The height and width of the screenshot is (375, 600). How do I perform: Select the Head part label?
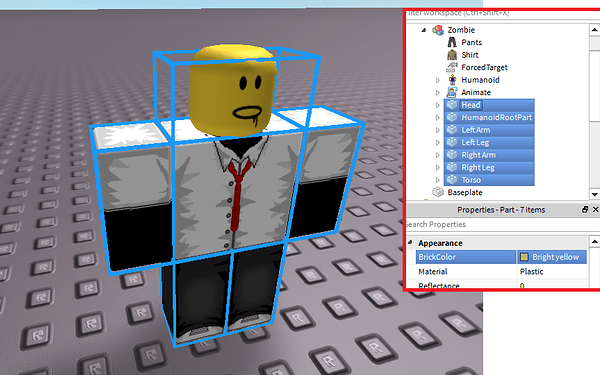pos(471,105)
